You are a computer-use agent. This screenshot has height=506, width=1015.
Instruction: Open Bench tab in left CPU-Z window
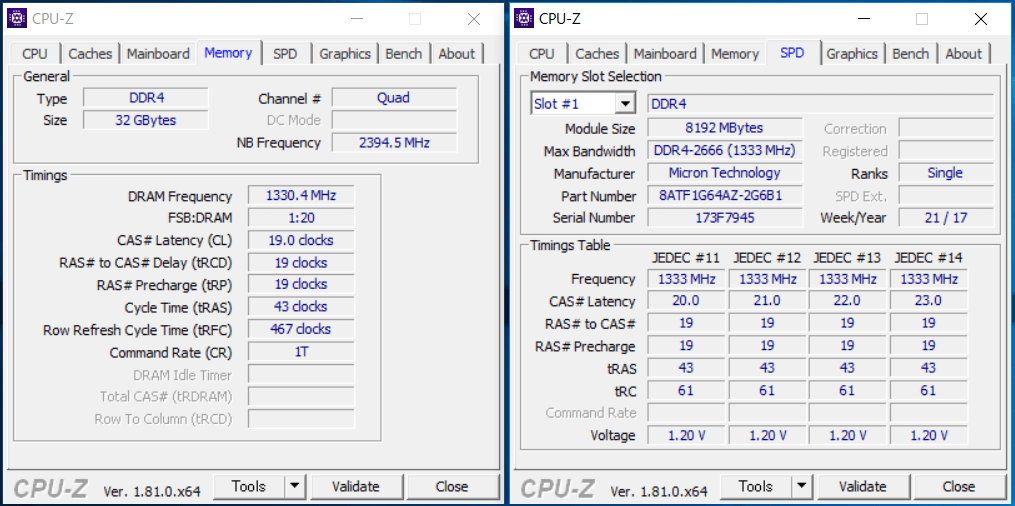pos(404,54)
